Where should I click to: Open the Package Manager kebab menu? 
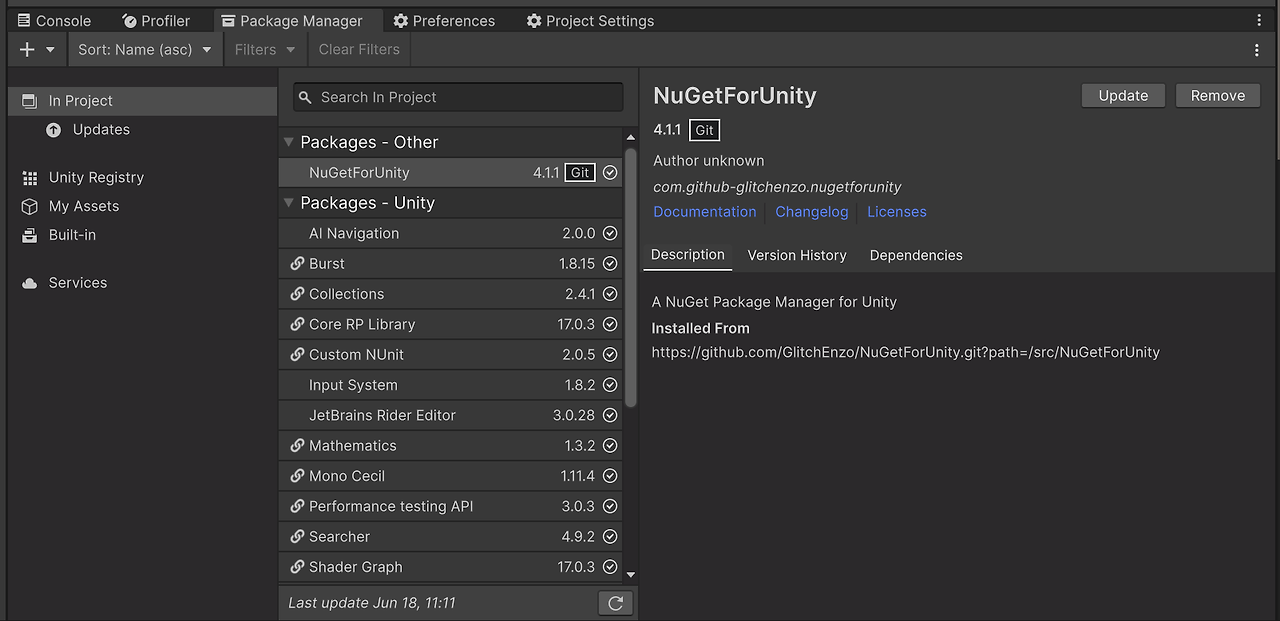[1257, 49]
